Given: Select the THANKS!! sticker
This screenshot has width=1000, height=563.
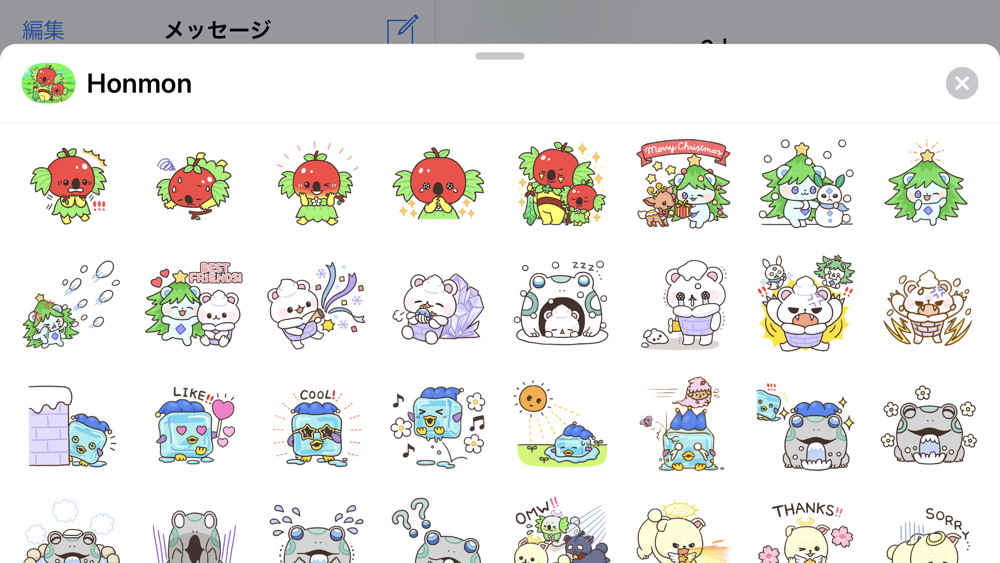Looking at the screenshot, I should click(806, 532).
